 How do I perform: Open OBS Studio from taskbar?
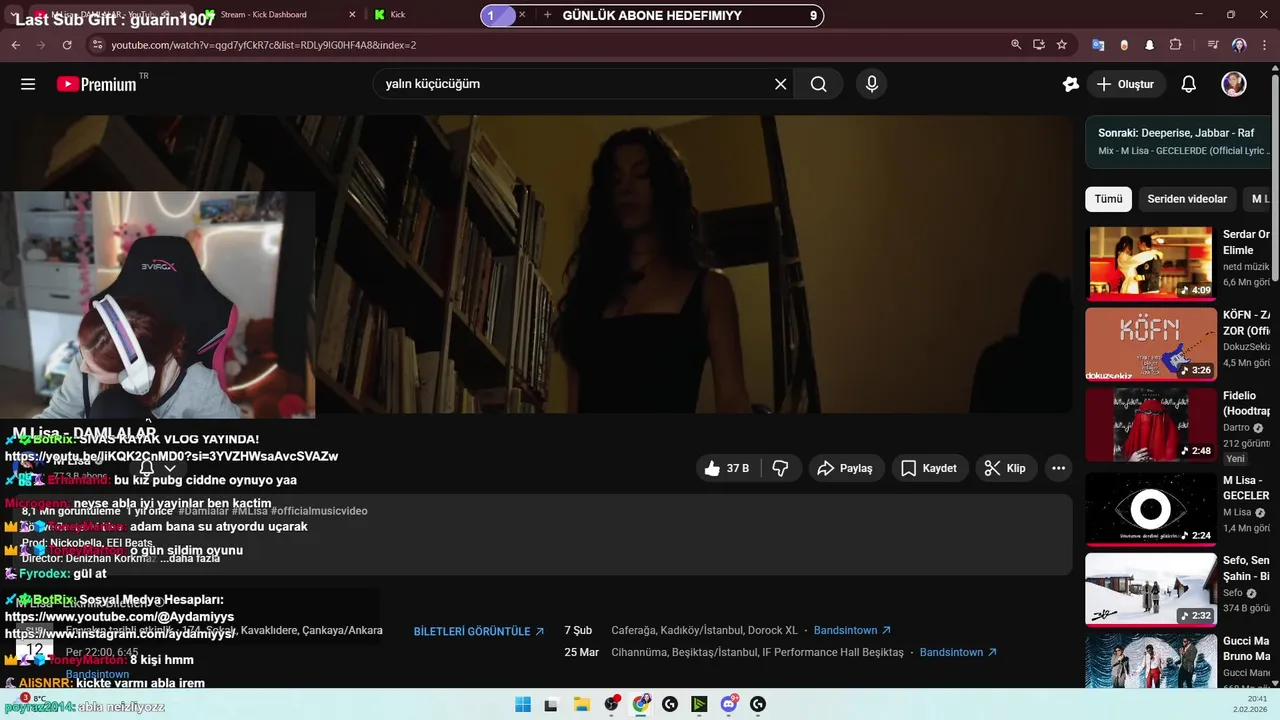[610, 704]
